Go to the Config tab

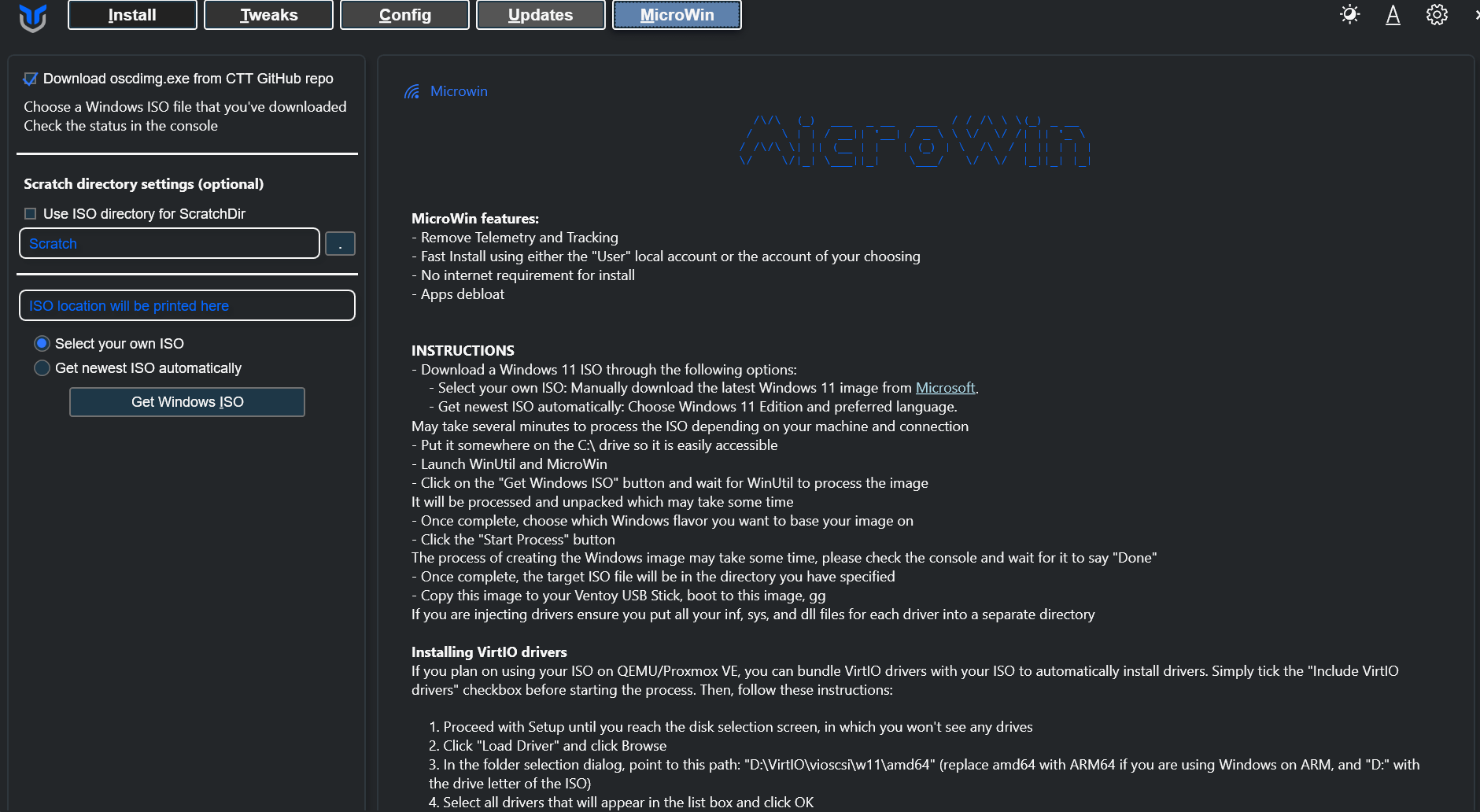coord(404,15)
